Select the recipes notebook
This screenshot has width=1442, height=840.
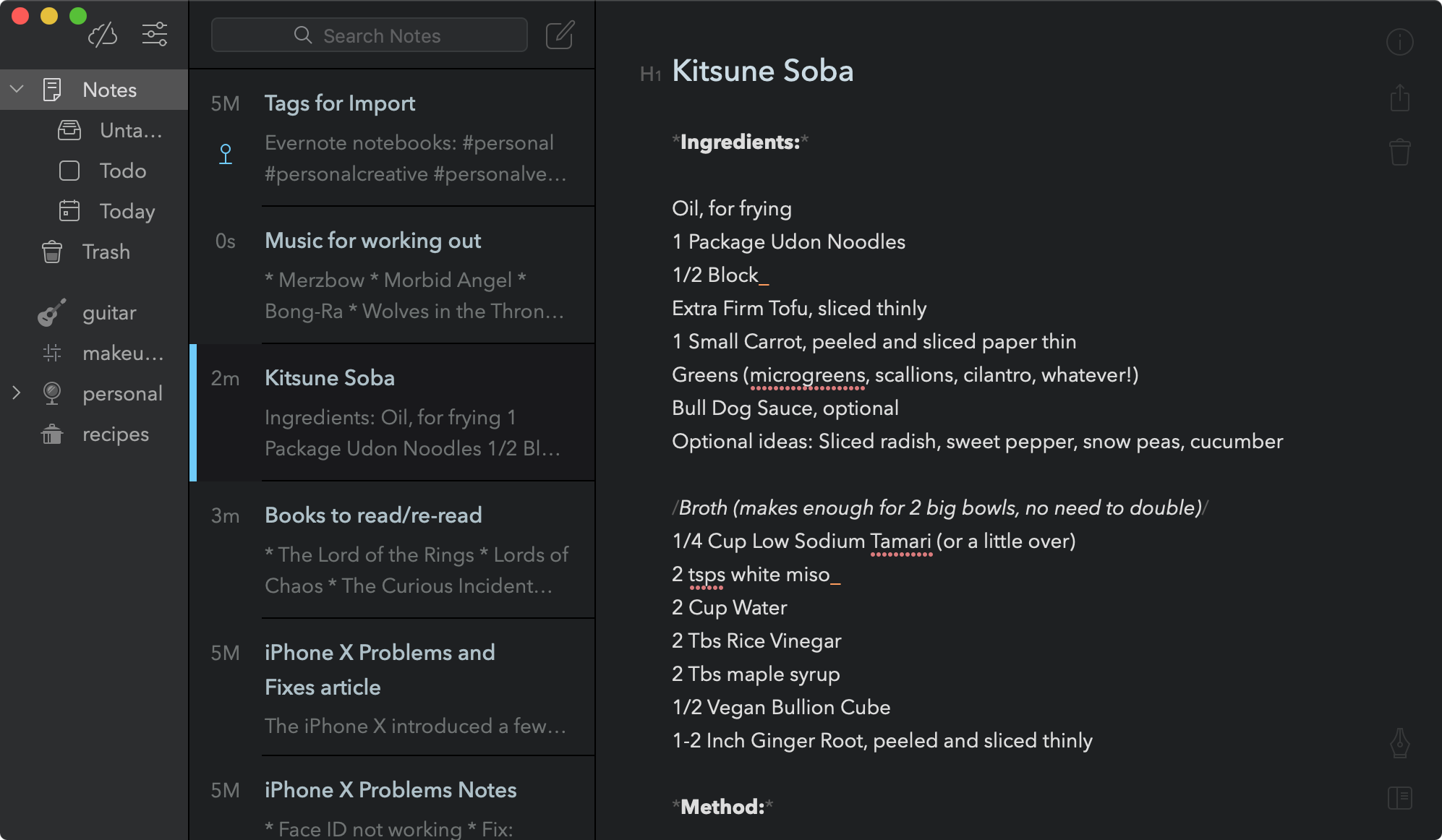tap(115, 434)
